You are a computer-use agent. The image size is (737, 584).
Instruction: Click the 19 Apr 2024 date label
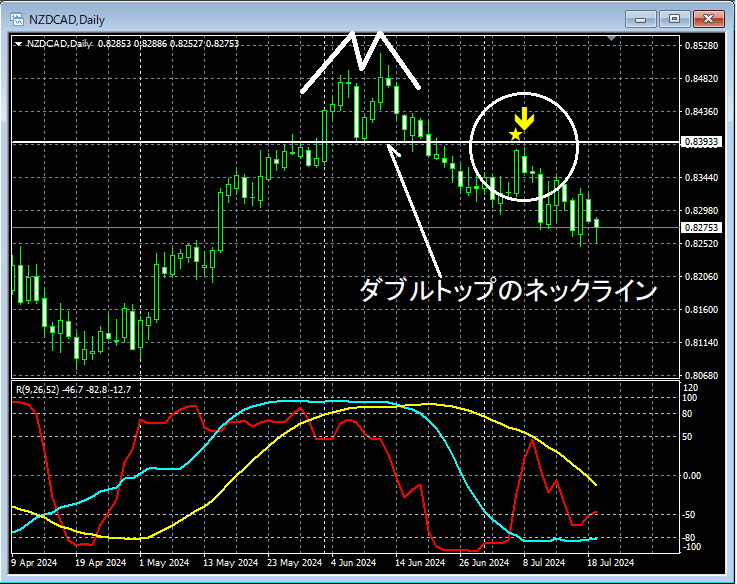click(101, 562)
